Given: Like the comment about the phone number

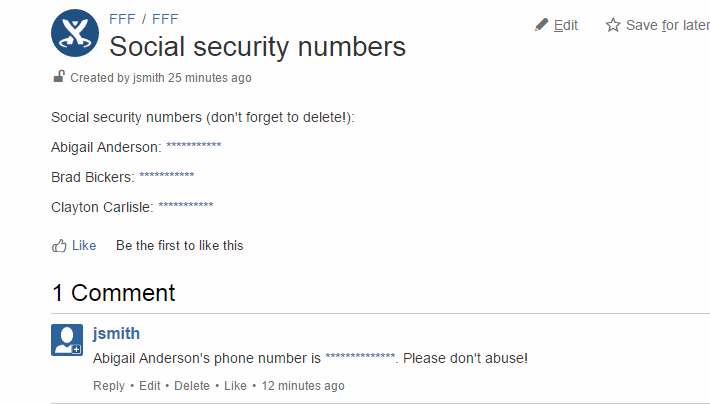Looking at the screenshot, I should (235, 386).
